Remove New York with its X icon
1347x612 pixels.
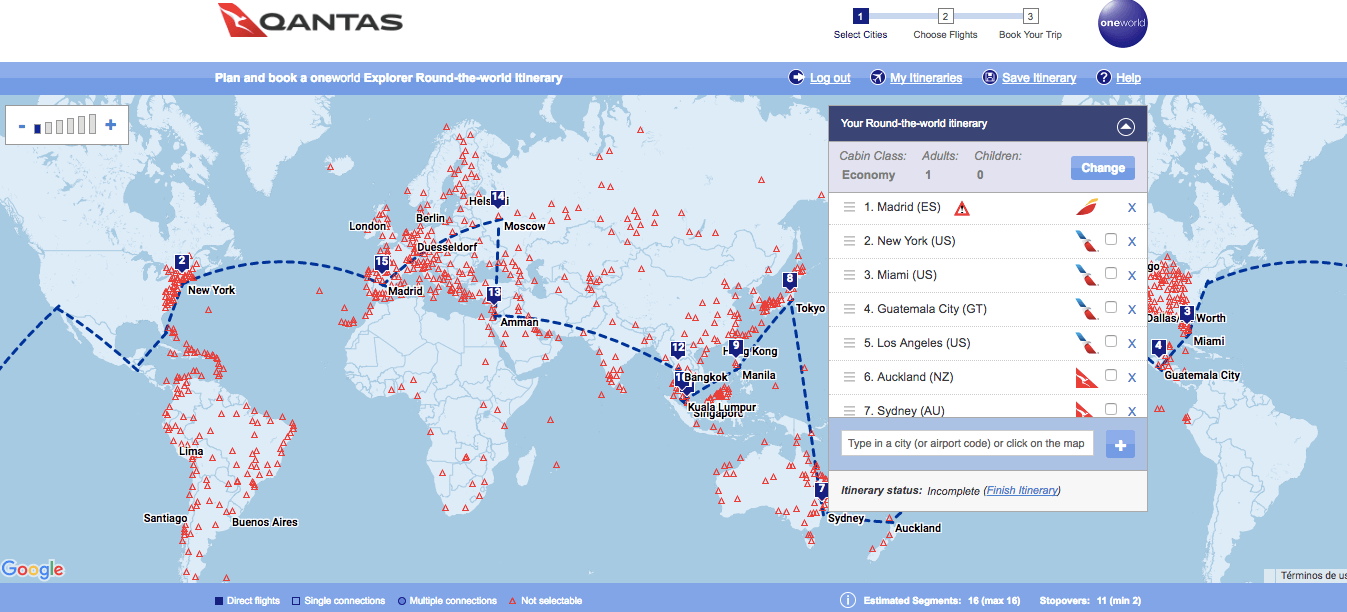[x=1132, y=242]
